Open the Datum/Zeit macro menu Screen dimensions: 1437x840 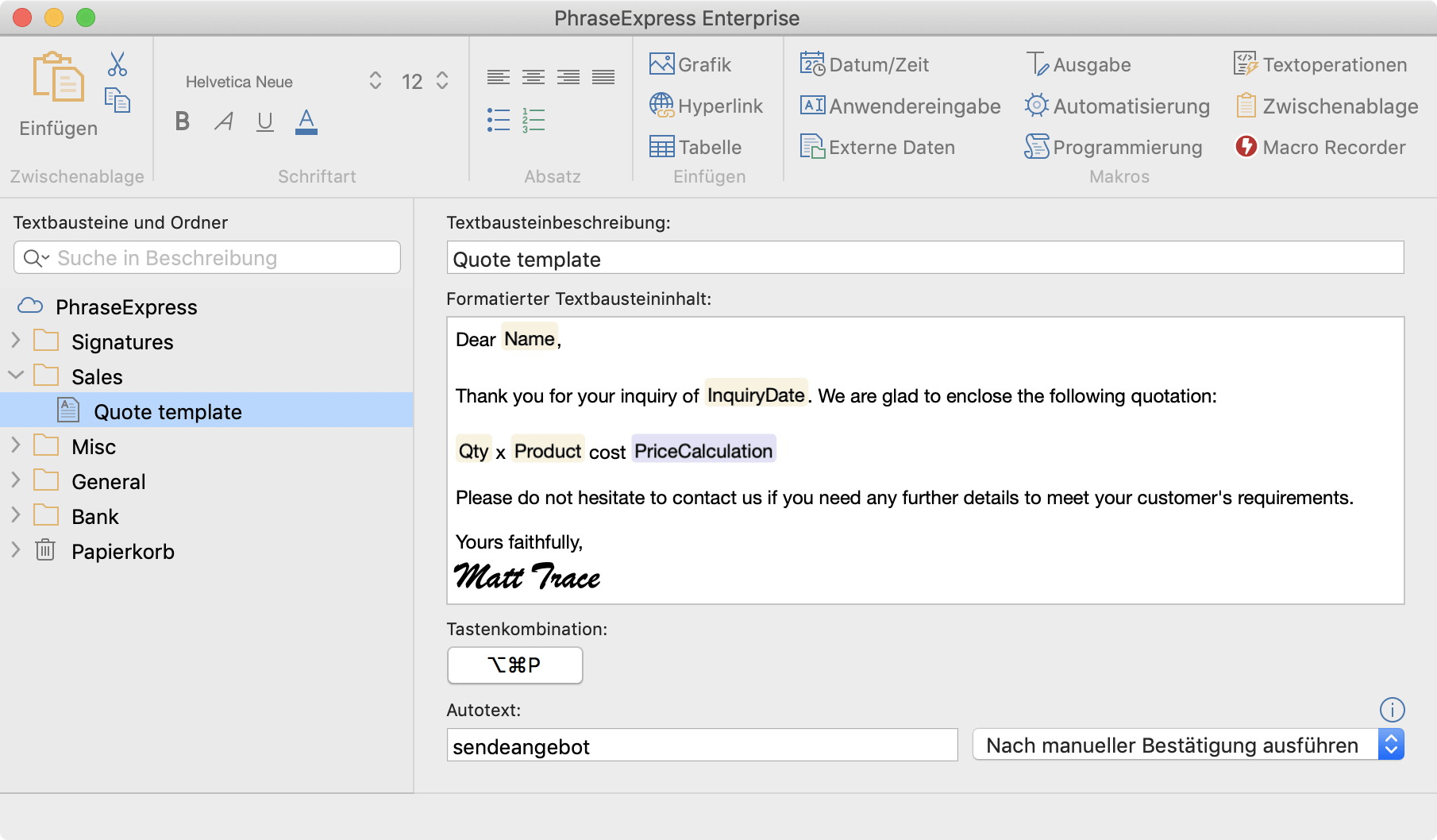tap(865, 64)
